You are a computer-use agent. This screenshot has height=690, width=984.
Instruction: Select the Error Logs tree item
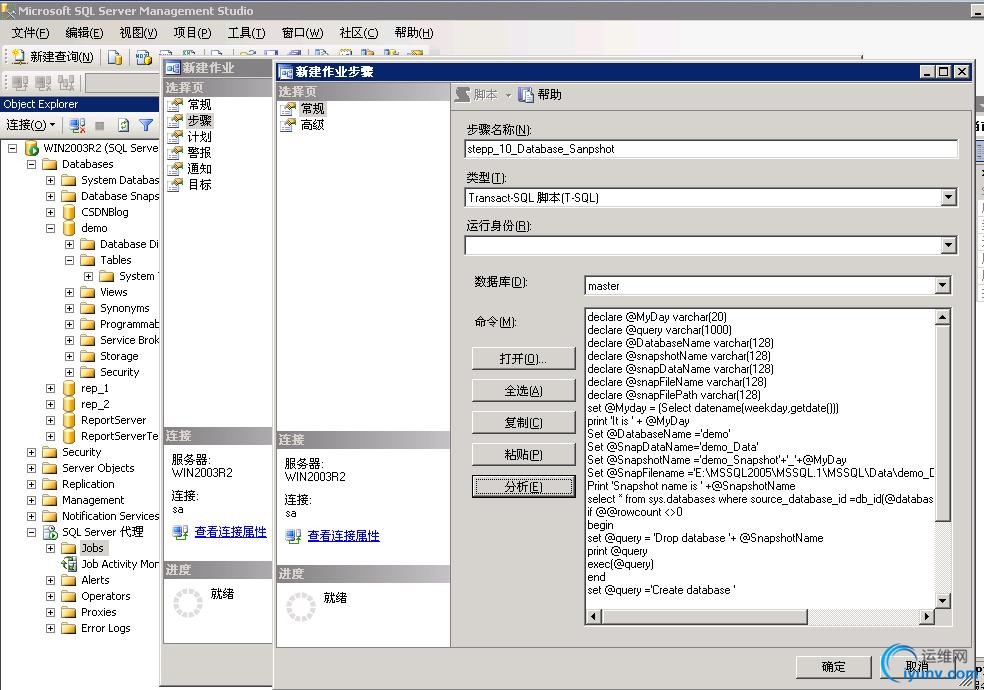(x=105, y=628)
